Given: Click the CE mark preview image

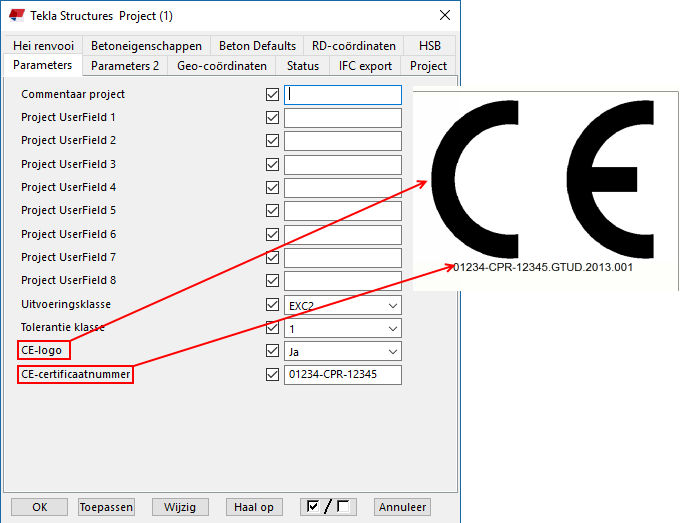Looking at the screenshot, I should click(x=543, y=179).
